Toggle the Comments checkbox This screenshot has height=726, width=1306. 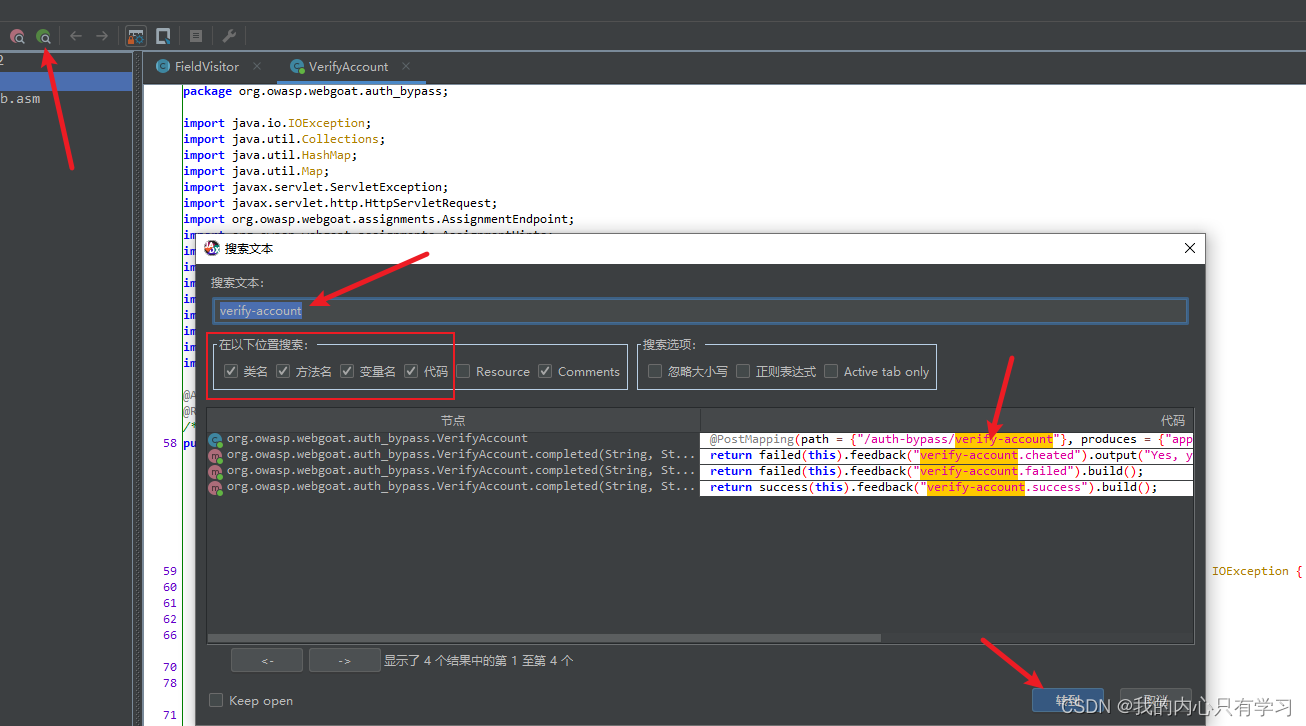coord(545,371)
